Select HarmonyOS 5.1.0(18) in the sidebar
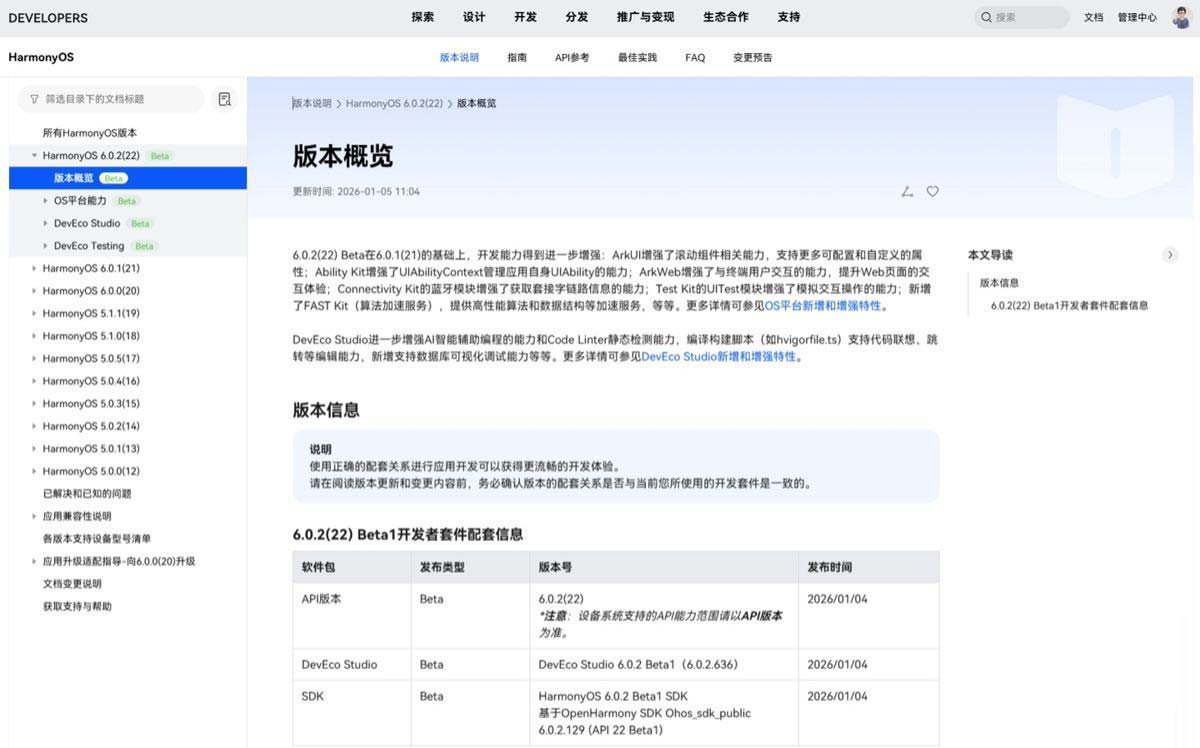The height and width of the screenshot is (748, 1200). (91, 336)
